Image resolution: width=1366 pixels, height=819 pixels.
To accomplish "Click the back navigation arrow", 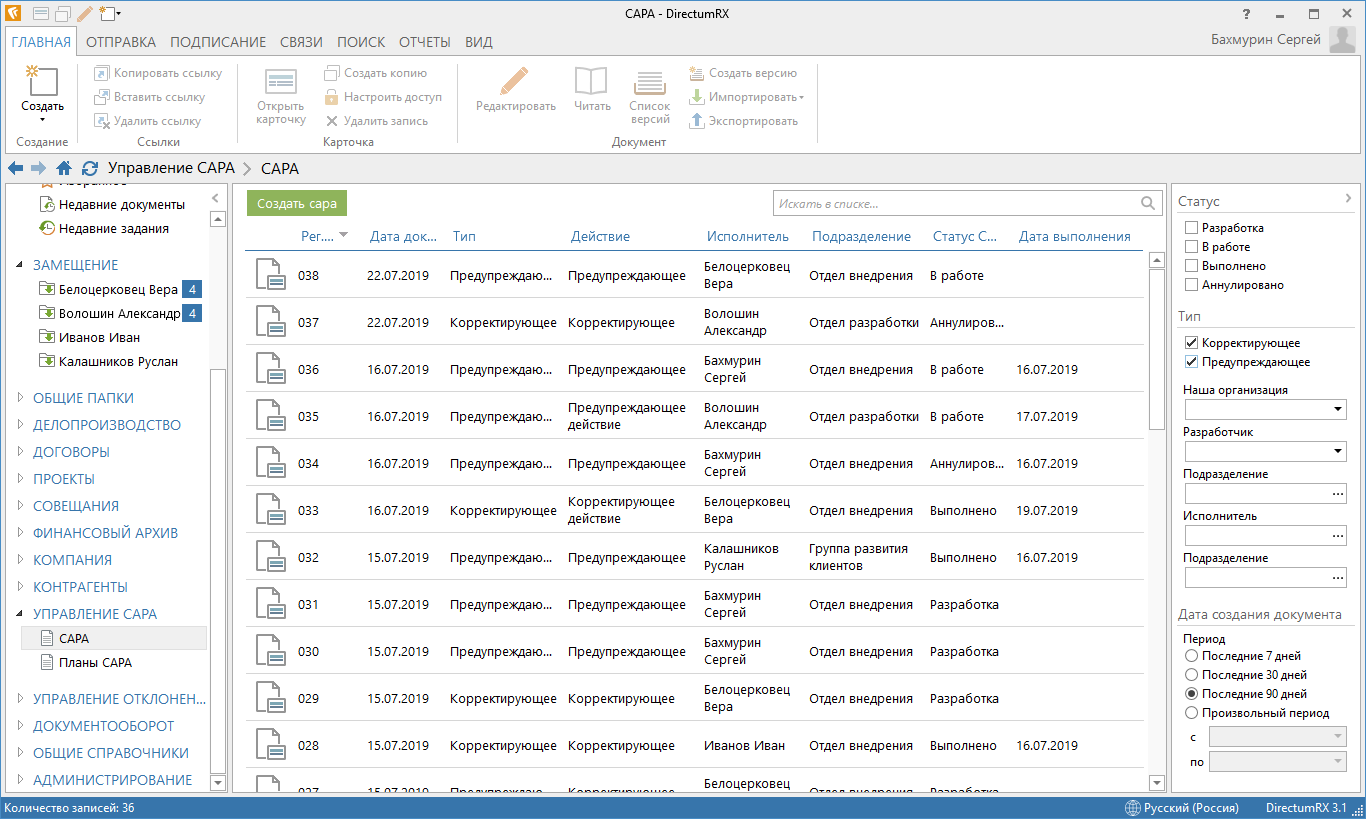I will 15,168.
